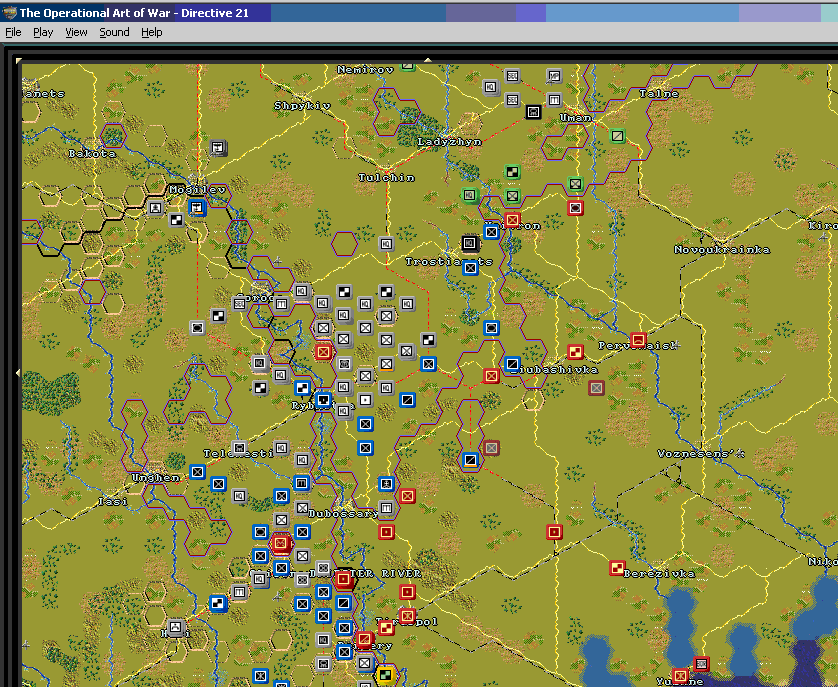The width and height of the screenshot is (838, 689).
Task: Select the green cavalry unit southeast of Uman
Action: (x=617, y=136)
